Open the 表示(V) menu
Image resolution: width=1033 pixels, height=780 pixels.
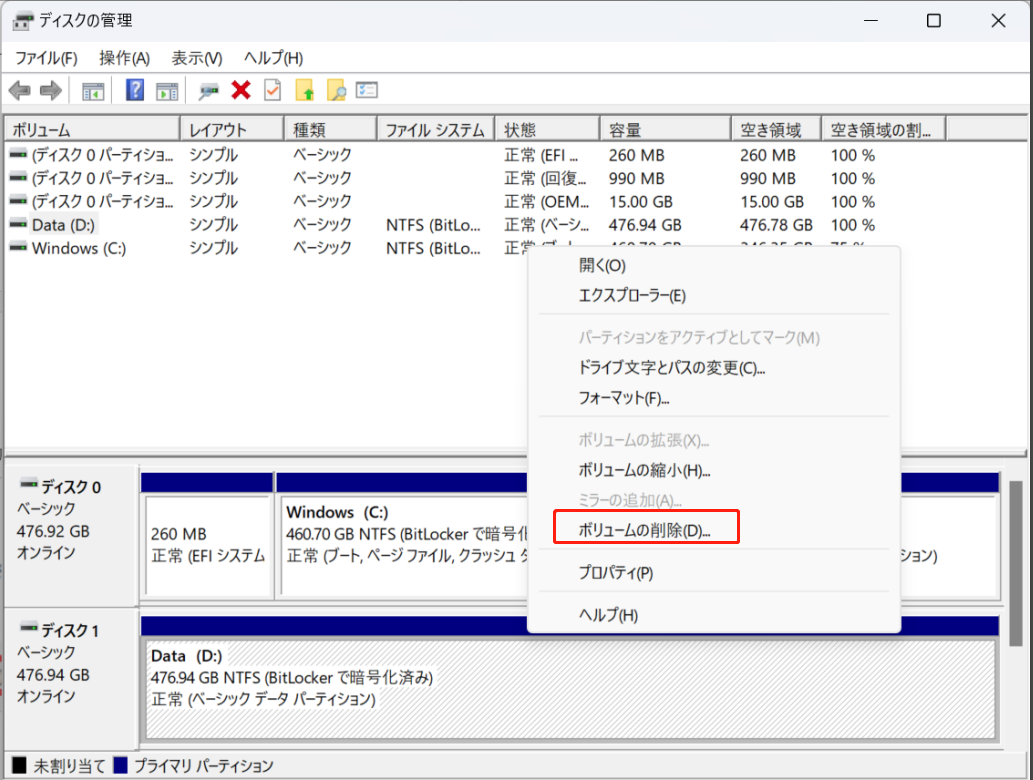coord(197,58)
